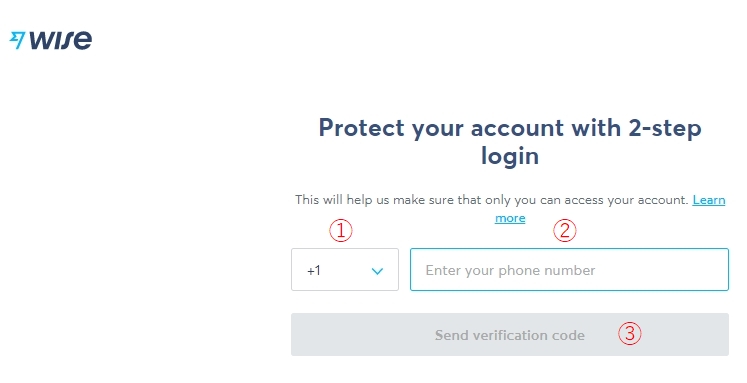Viewport: 747px width, 383px height.
Task: Click the word 'login' in heading
Action: [510, 156]
